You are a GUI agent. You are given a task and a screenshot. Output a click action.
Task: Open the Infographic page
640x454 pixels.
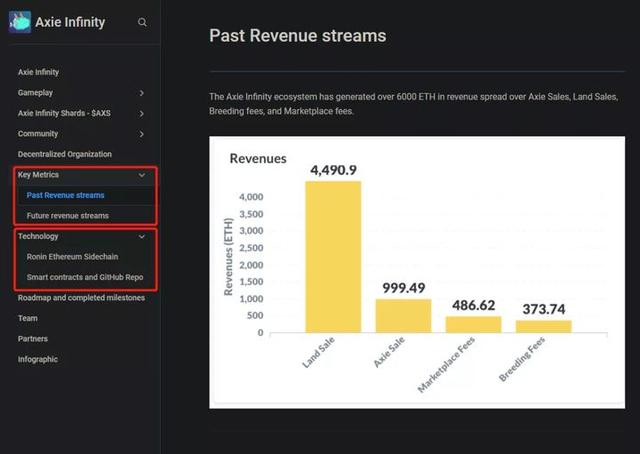[38, 359]
